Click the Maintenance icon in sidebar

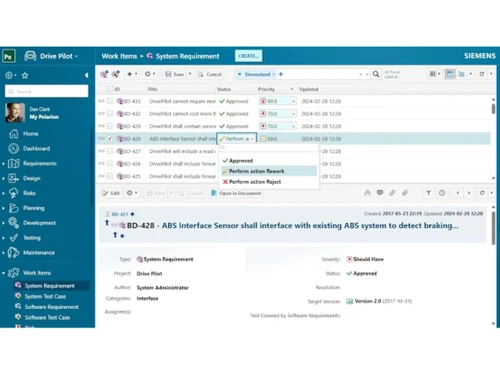click(14, 253)
